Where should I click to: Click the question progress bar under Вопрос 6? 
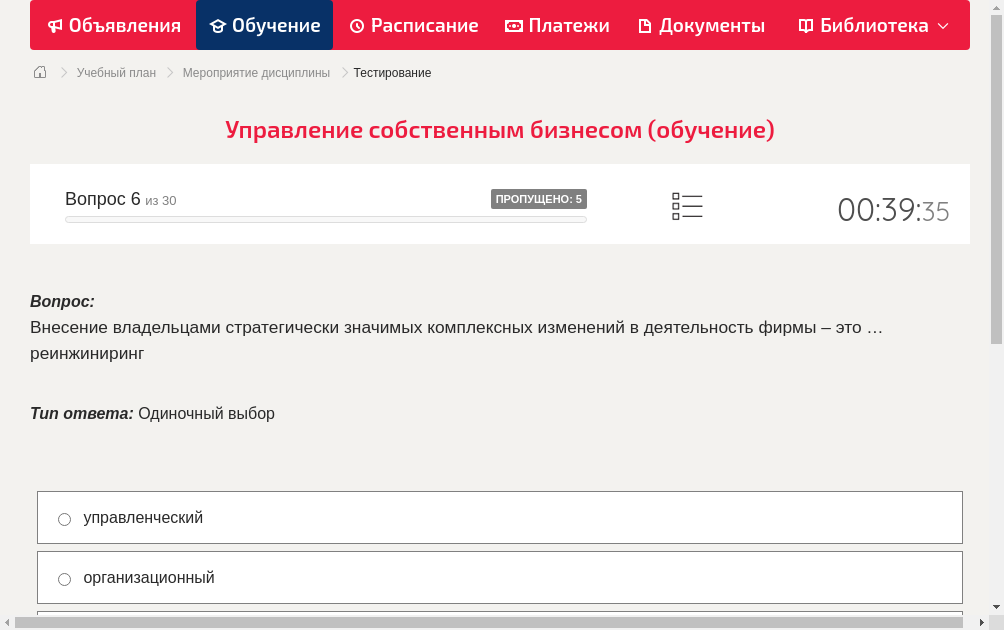pos(325,219)
